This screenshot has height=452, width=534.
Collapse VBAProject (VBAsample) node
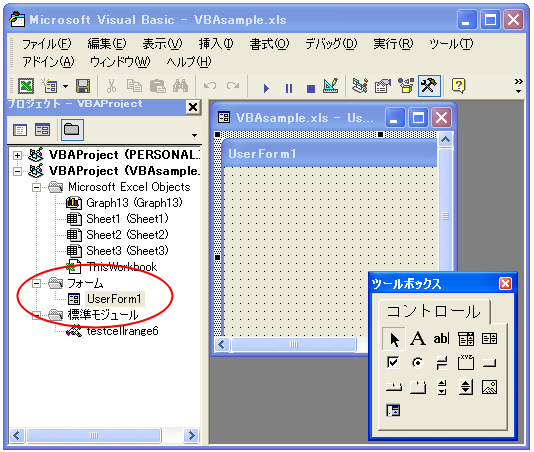17,171
